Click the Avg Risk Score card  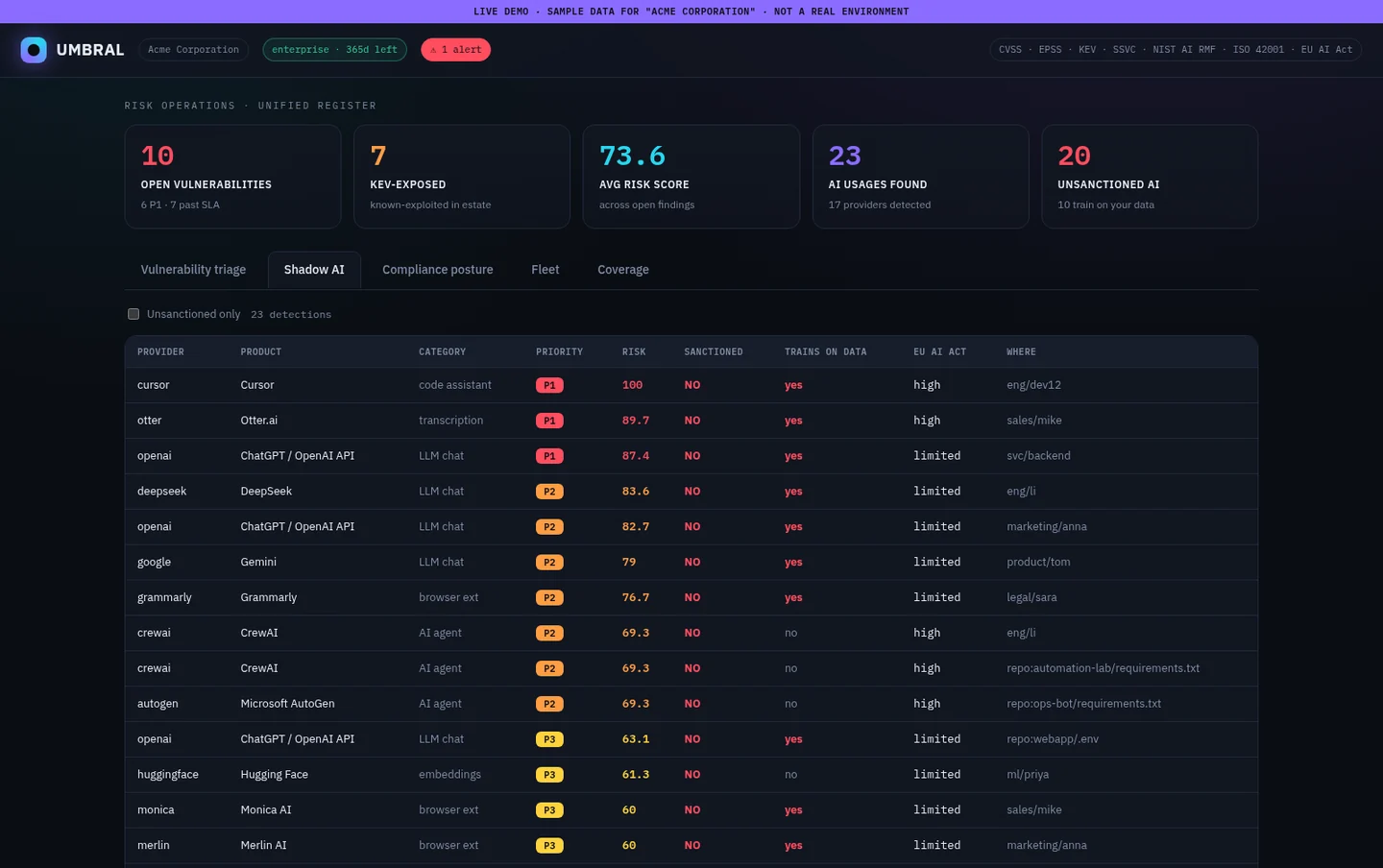(x=691, y=177)
